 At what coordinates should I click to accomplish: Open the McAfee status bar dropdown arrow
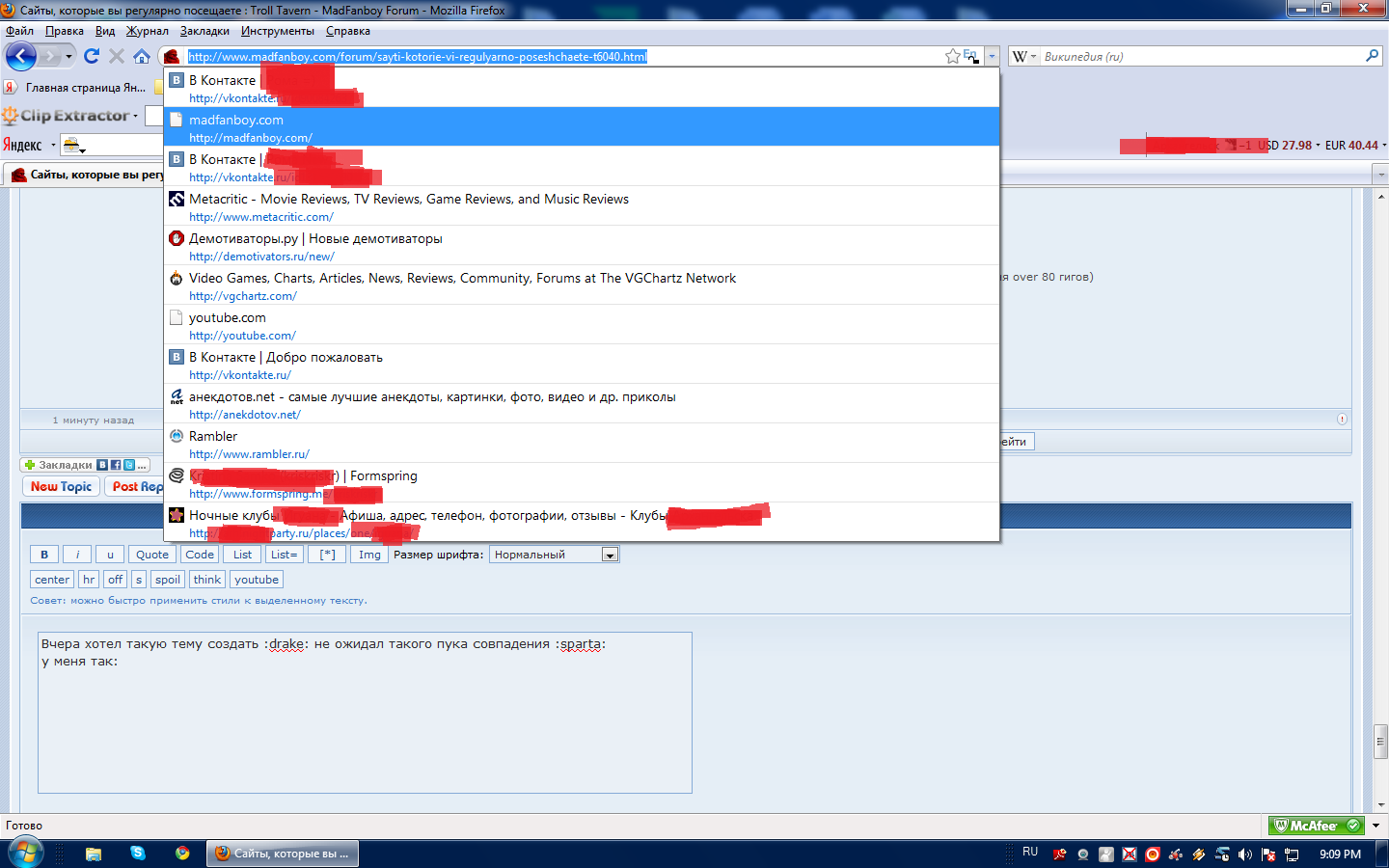[x=1375, y=826]
